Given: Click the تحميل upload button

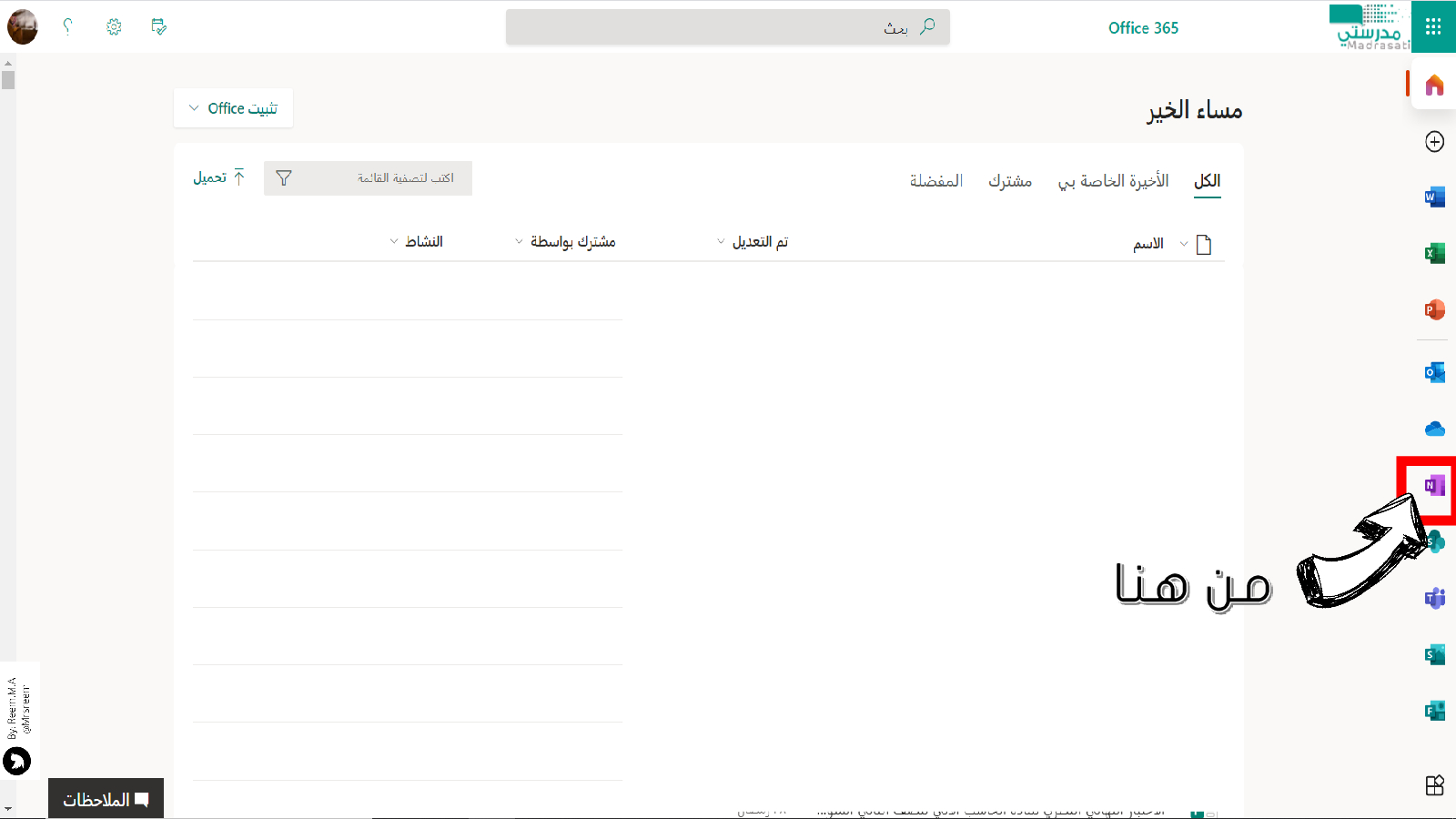Looking at the screenshot, I should click(x=219, y=177).
